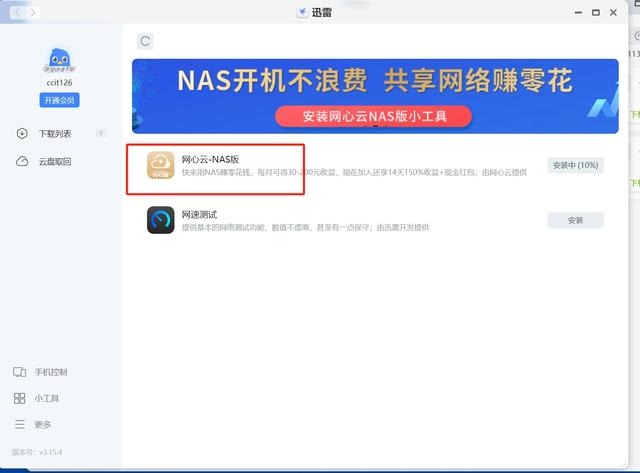This screenshot has height=473, width=640.
Task: Click the 网速测试 description text
Action: tap(305, 227)
